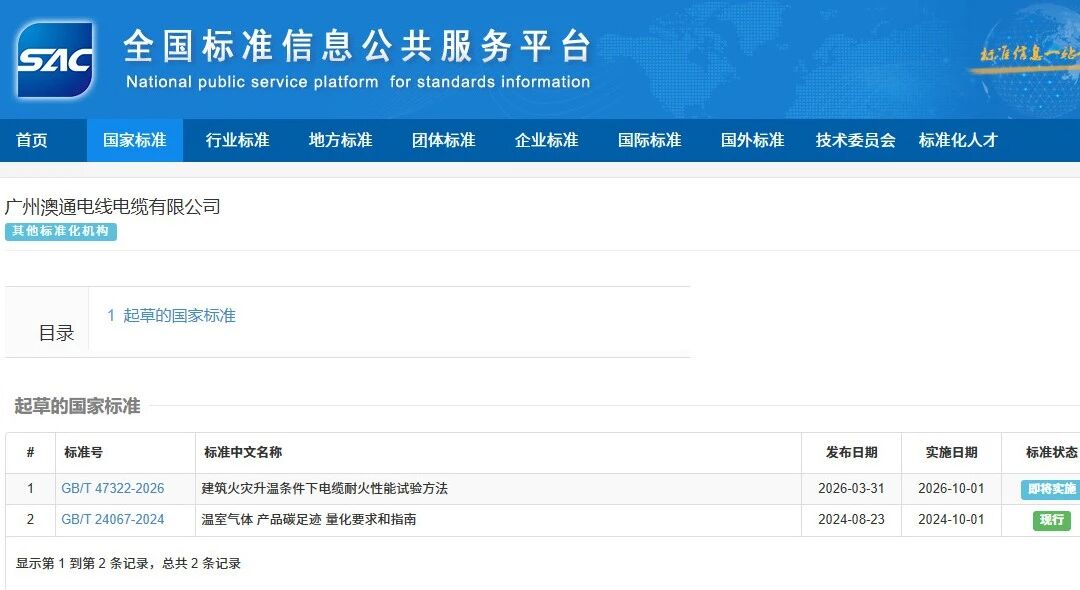Open the 企业标准 menu item
The width and height of the screenshot is (1080, 590).
pyautogui.click(x=547, y=141)
